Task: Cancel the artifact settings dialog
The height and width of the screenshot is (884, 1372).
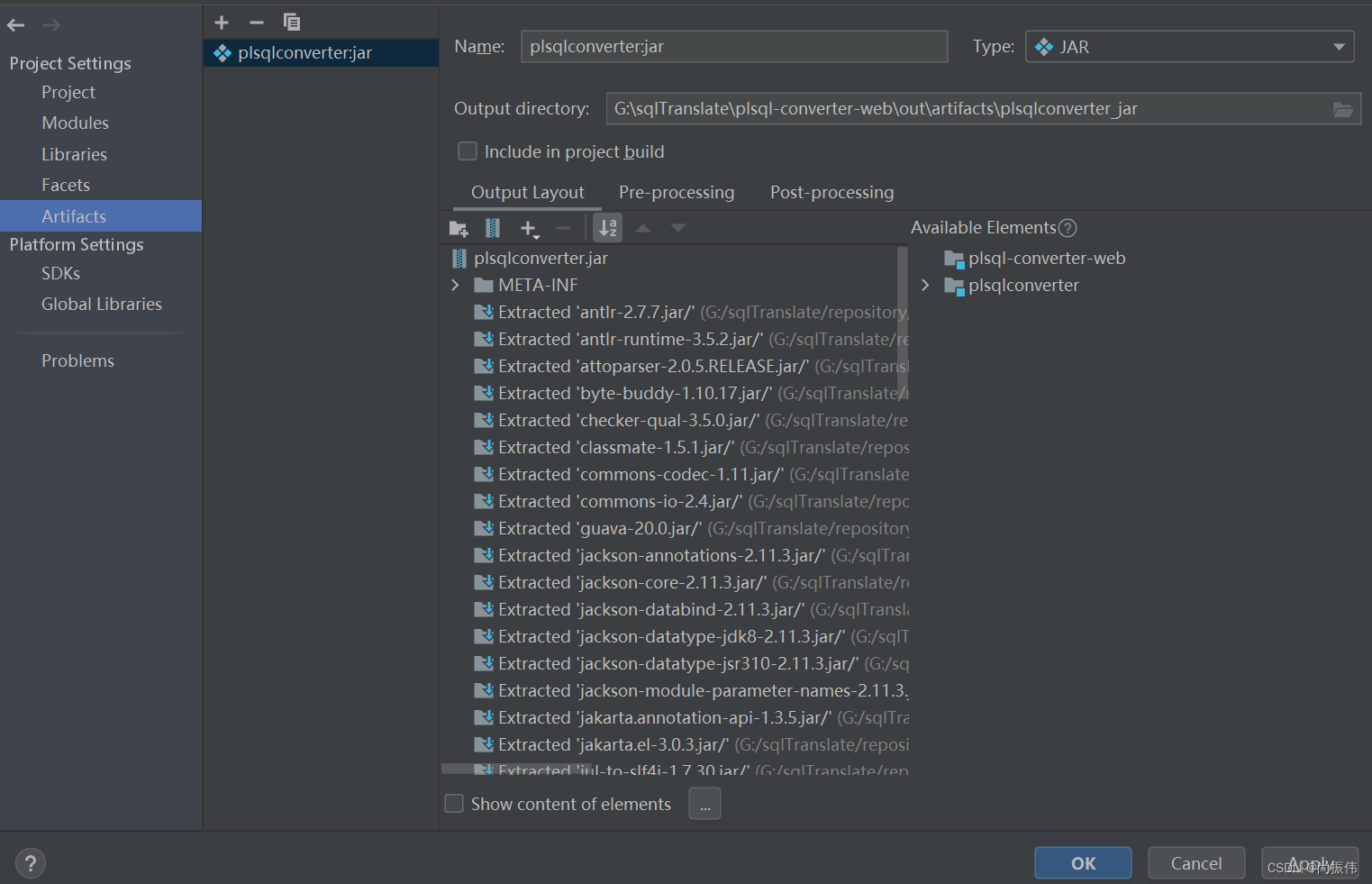Action: (x=1195, y=862)
